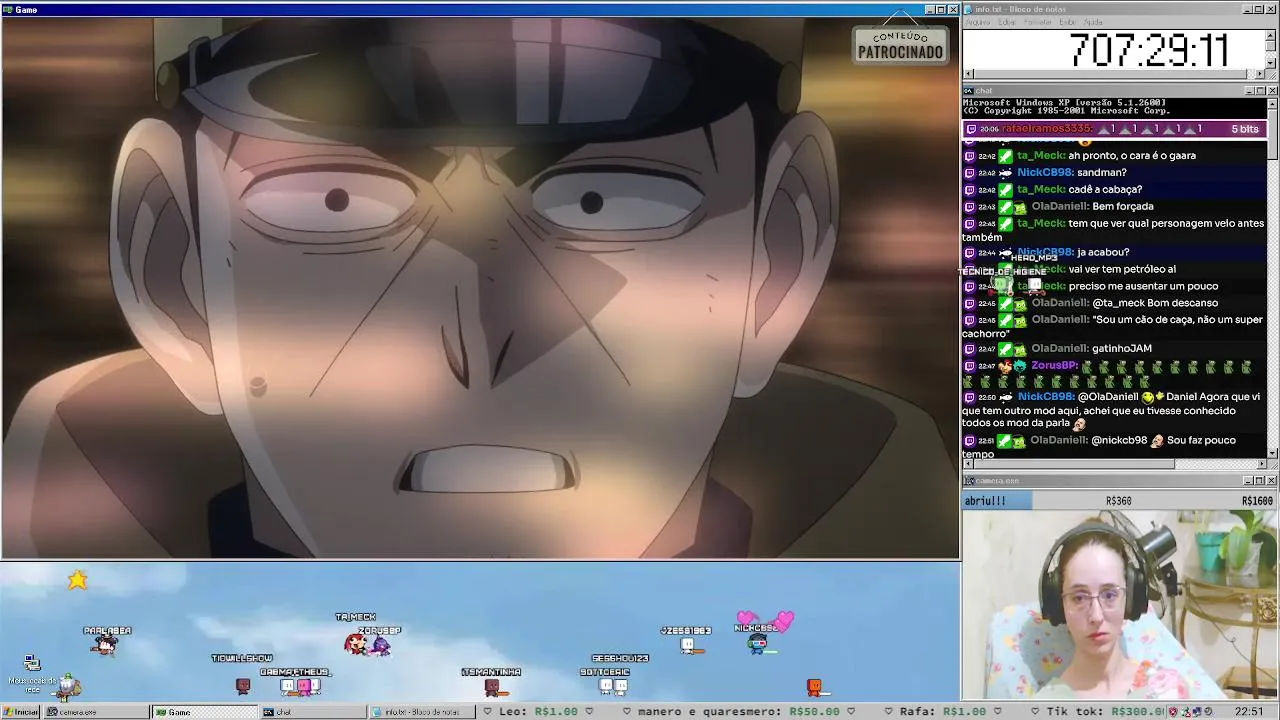The image size is (1280, 720).
Task: Open Arquivo menu in Bloco de notas
Action: point(978,22)
